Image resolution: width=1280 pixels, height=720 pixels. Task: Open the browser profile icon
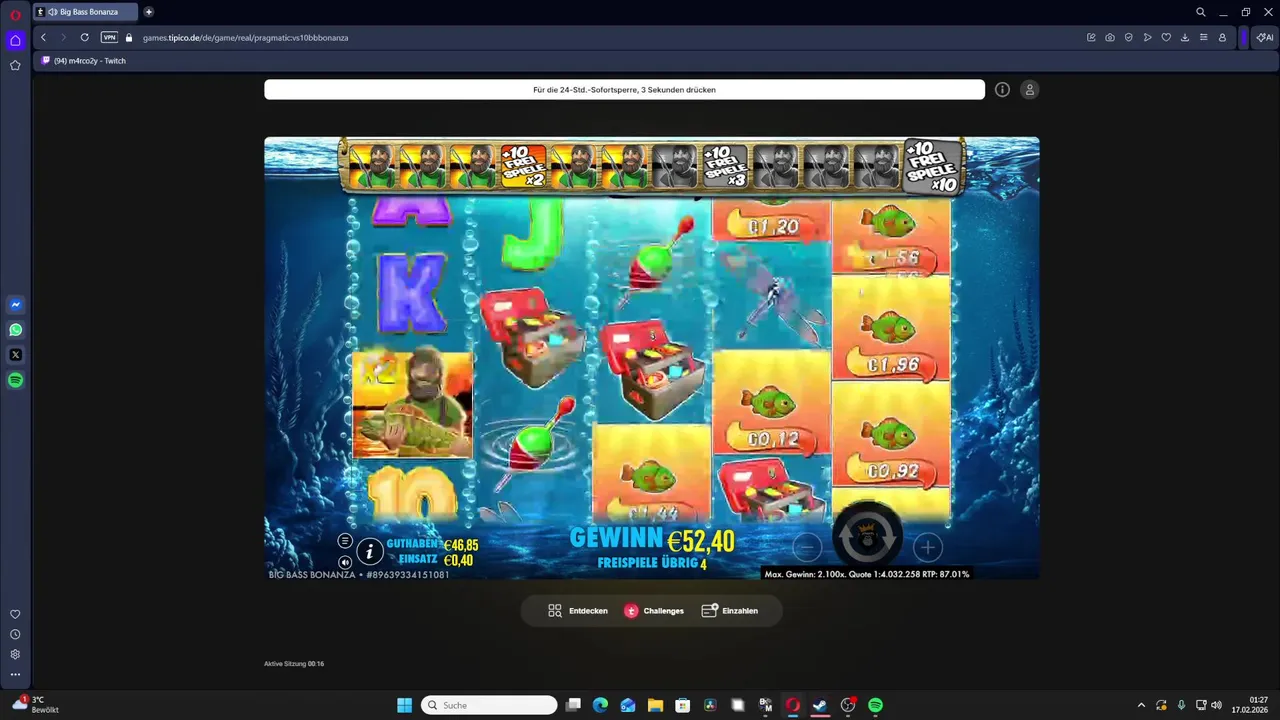[1222, 37]
